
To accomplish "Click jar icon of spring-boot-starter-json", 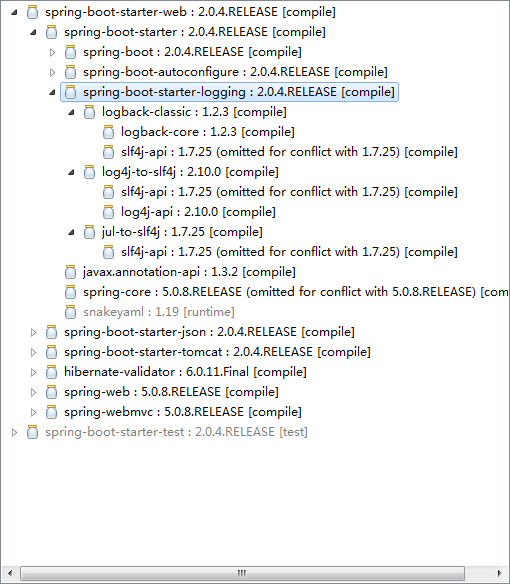I will 51,332.
